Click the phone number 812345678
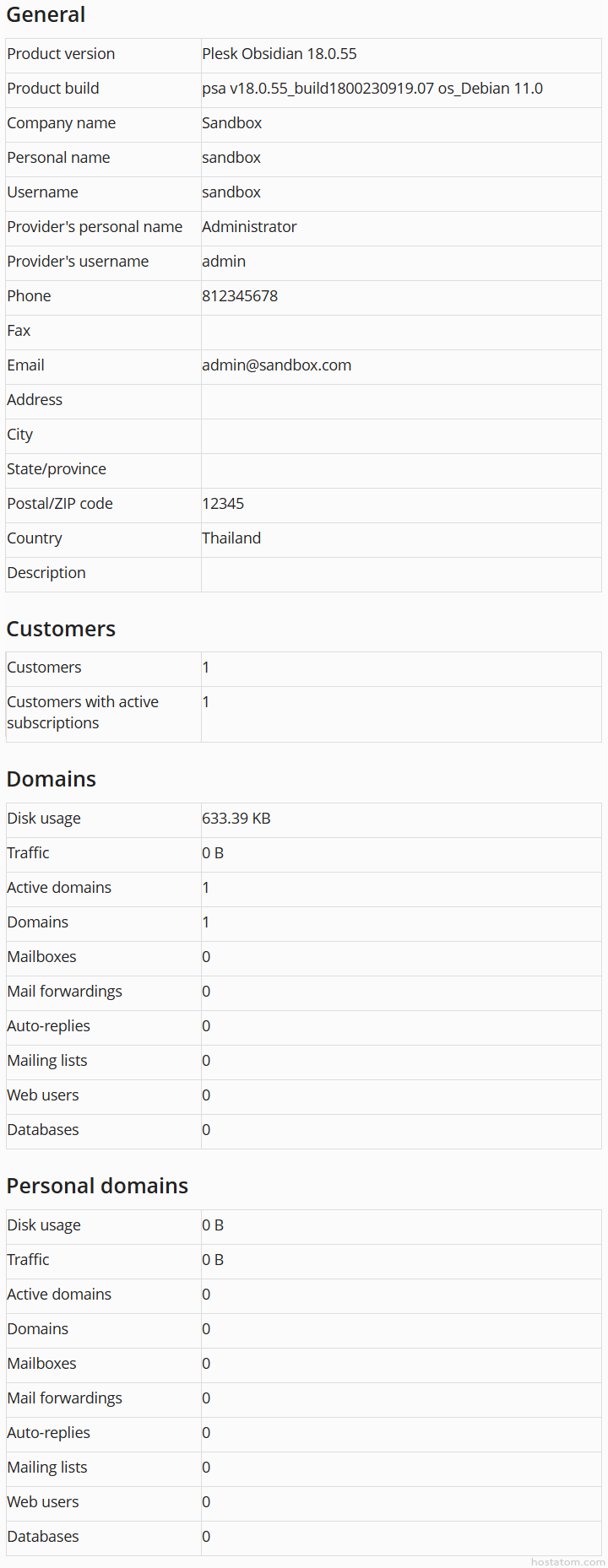608x1568 pixels. tap(239, 296)
